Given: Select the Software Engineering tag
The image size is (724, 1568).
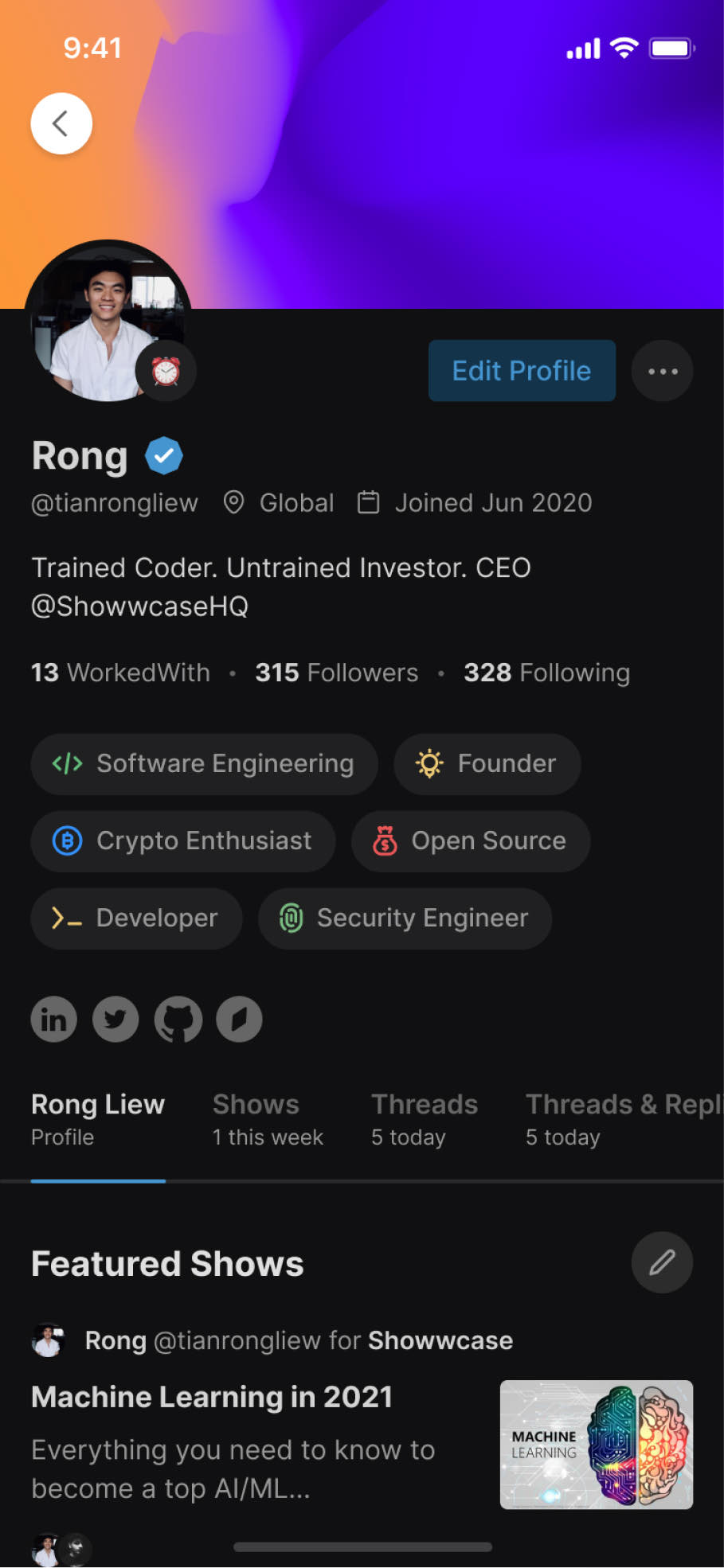Looking at the screenshot, I should (204, 764).
